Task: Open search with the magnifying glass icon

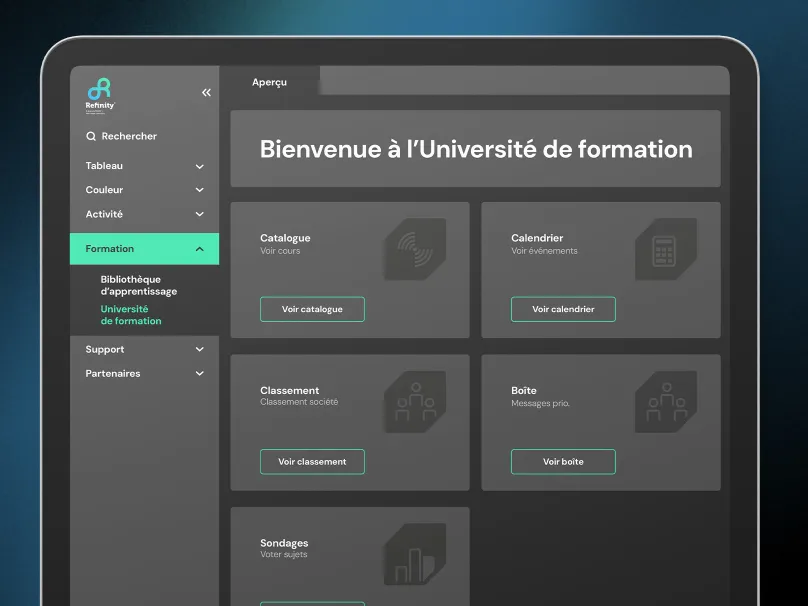Action: (x=91, y=135)
